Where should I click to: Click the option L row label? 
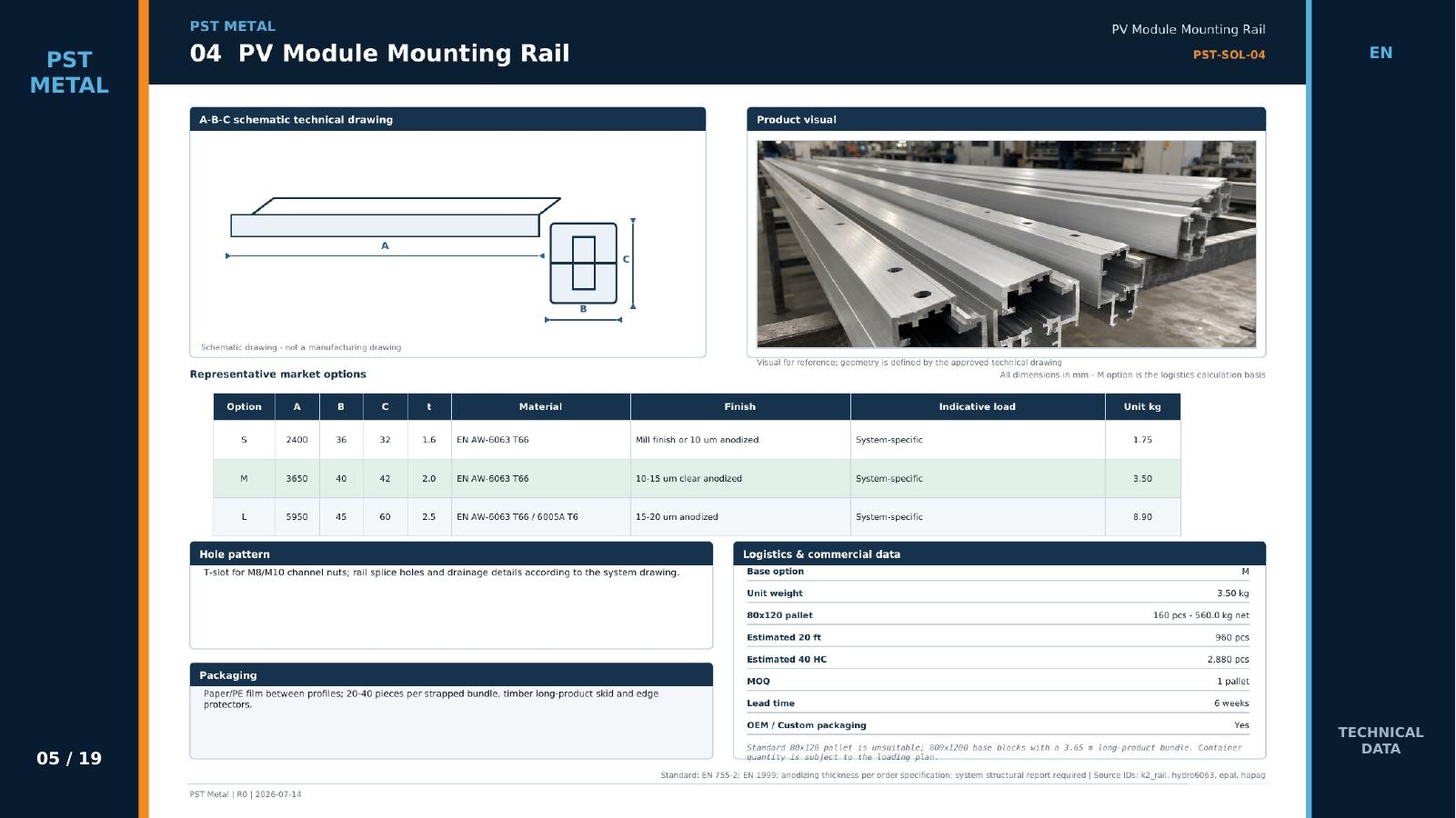[x=244, y=517]
